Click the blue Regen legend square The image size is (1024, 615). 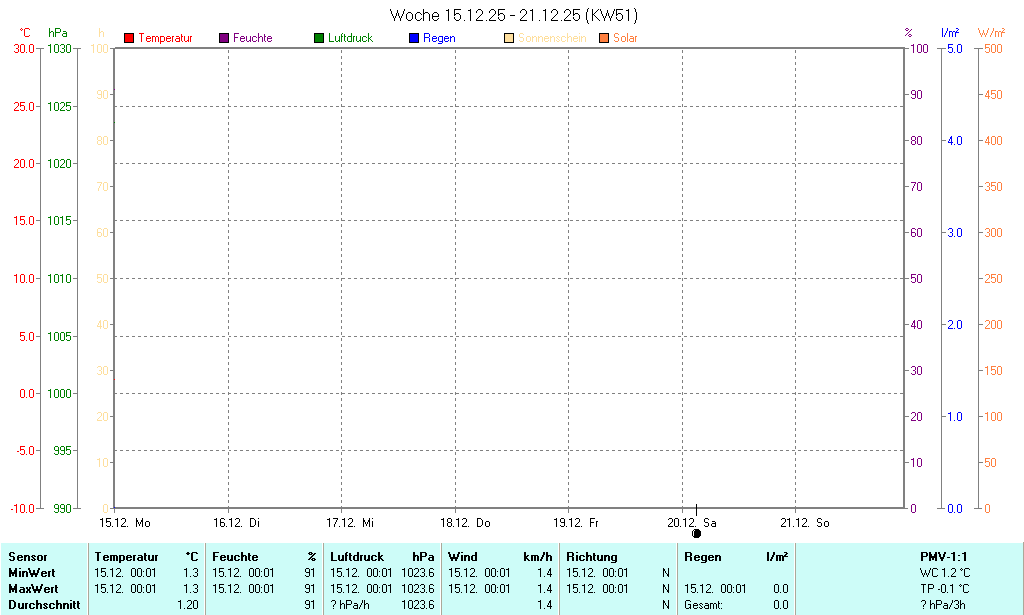click(414, 38)
